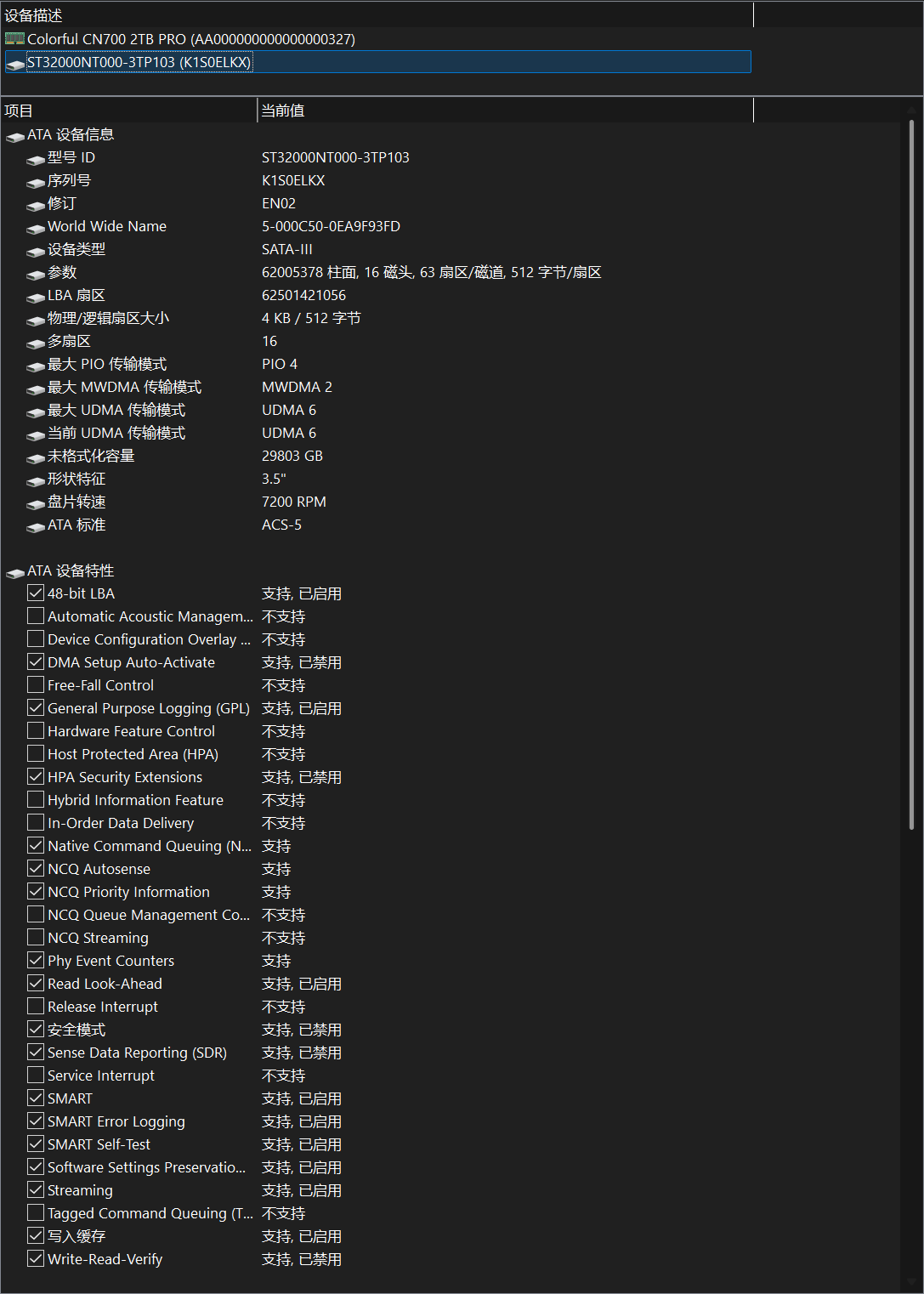This screenshot has height=1294, width=924.
Task: Toggle the SMART checkbox
Action: (35, 1098)
